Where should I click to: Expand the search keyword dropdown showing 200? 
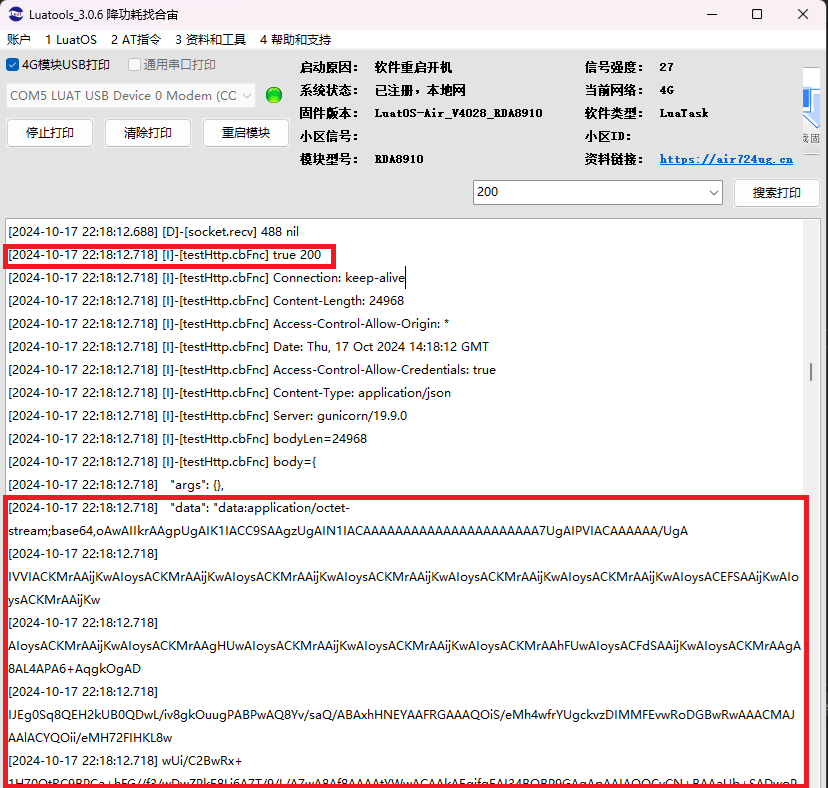coord(713,192)
